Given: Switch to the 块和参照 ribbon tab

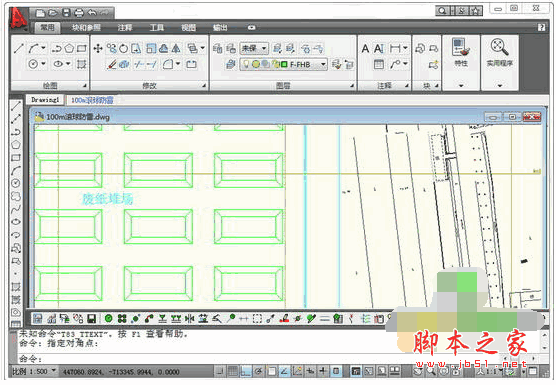Looking at the screenshot, I should coord(86,27).
